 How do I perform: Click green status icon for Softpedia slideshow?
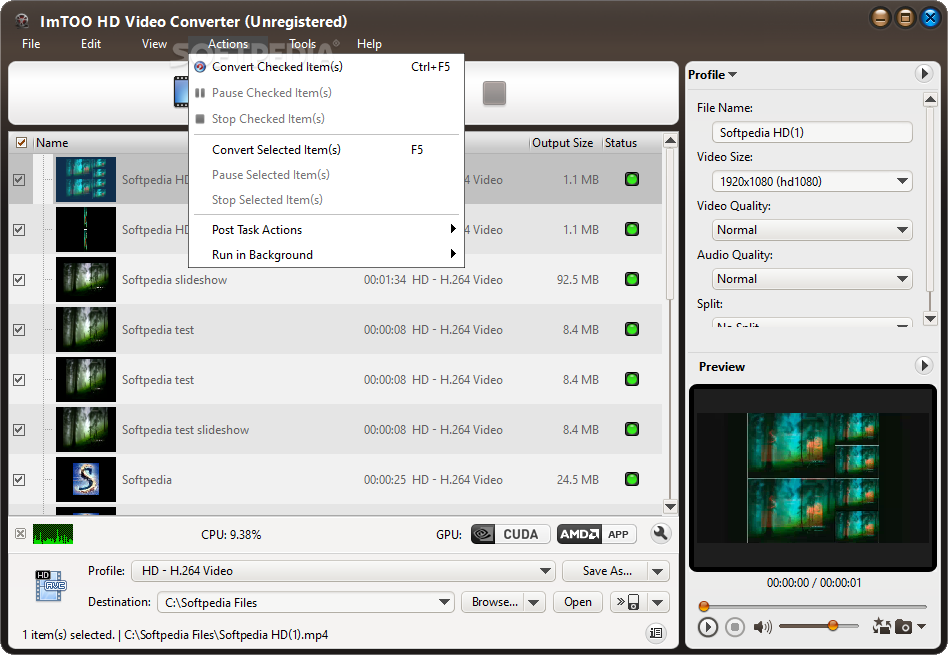click(632, 279)
